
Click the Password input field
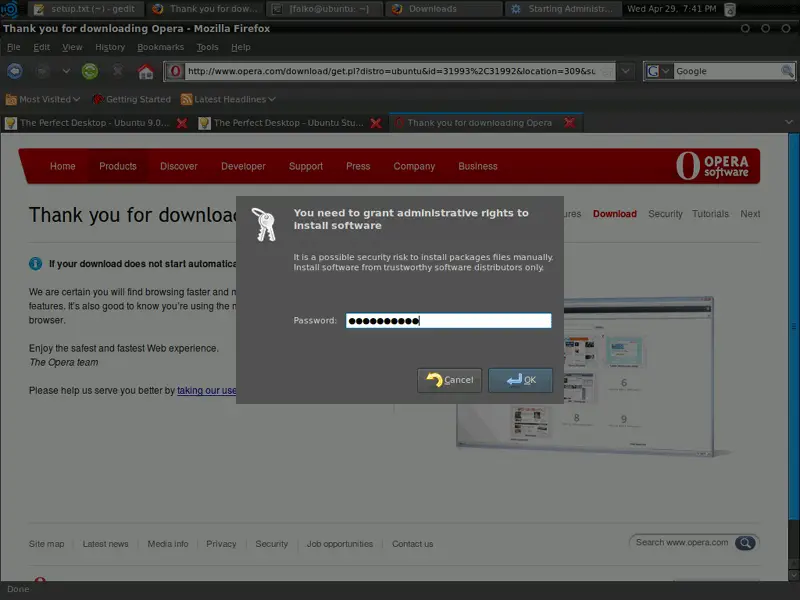pyautogui.click(x=448, y=320)
